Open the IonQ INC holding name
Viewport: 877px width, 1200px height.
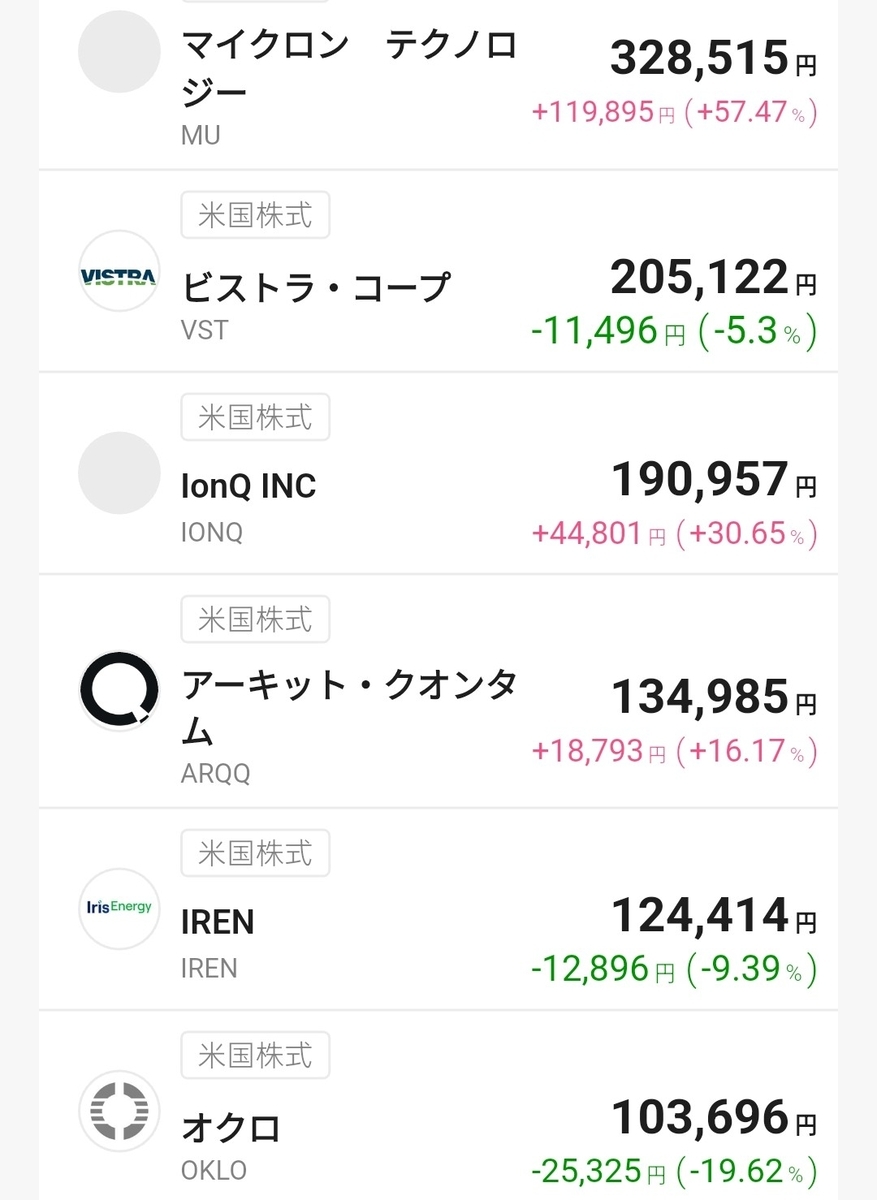click(248, 486)
